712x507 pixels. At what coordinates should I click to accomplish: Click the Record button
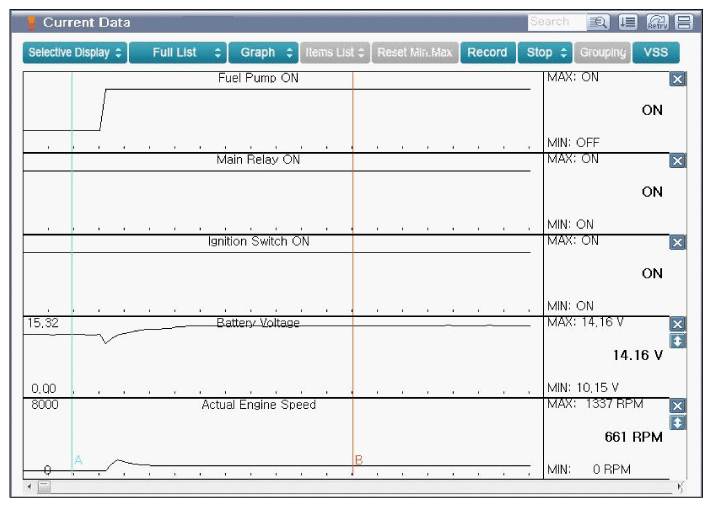click(x=488, y=53)
